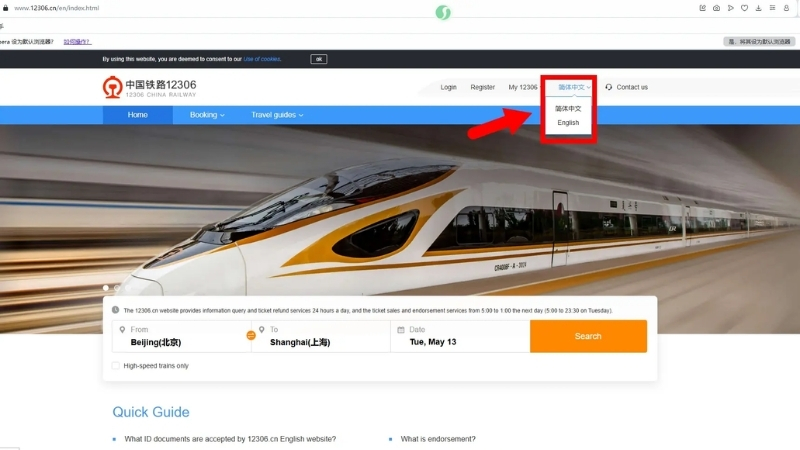
Task: Open My 12306 link
Action: coord(523,87)
